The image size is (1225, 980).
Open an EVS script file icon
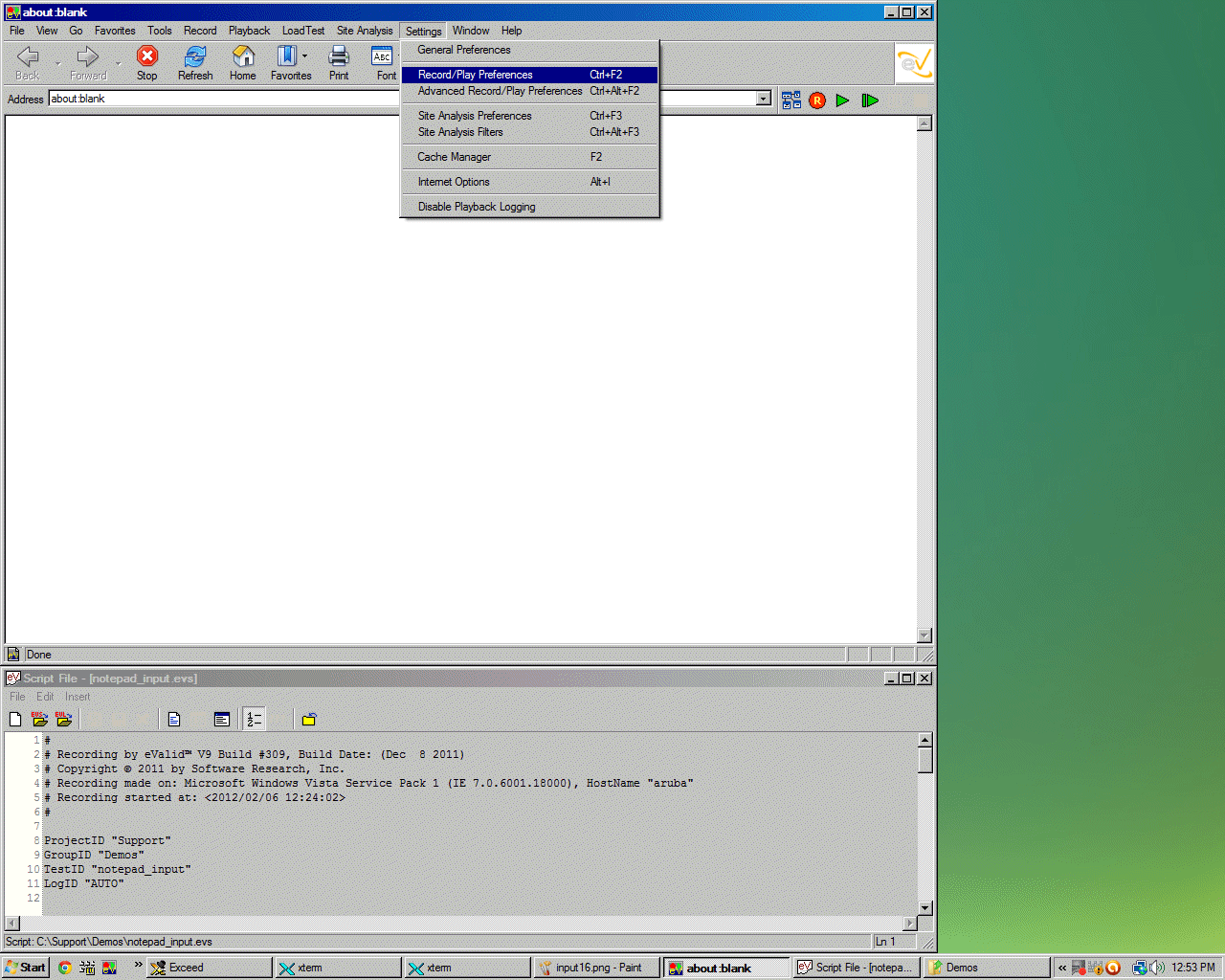click(x=39, y=719)
